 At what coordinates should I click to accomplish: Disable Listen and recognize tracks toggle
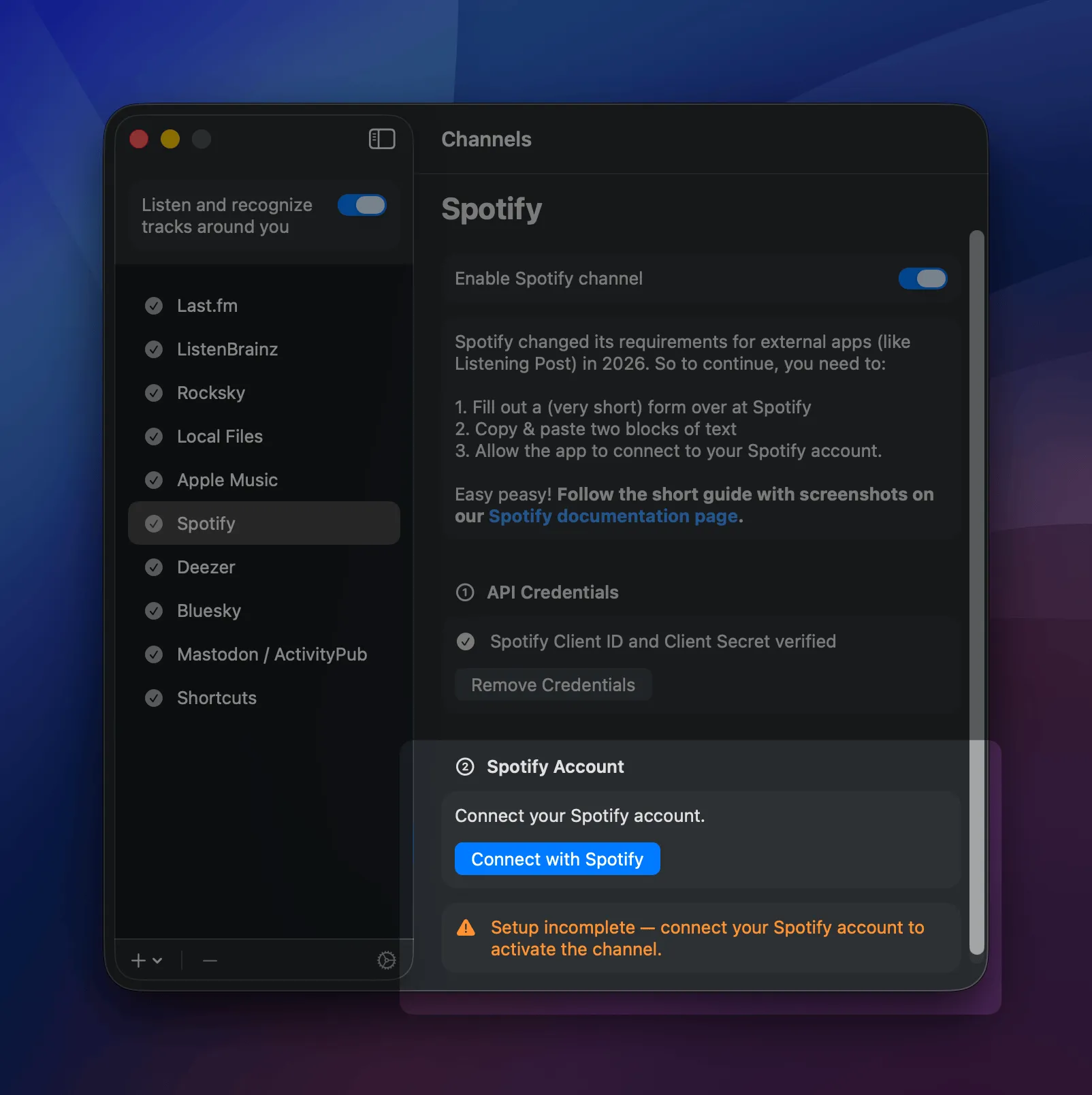point(362,205)
